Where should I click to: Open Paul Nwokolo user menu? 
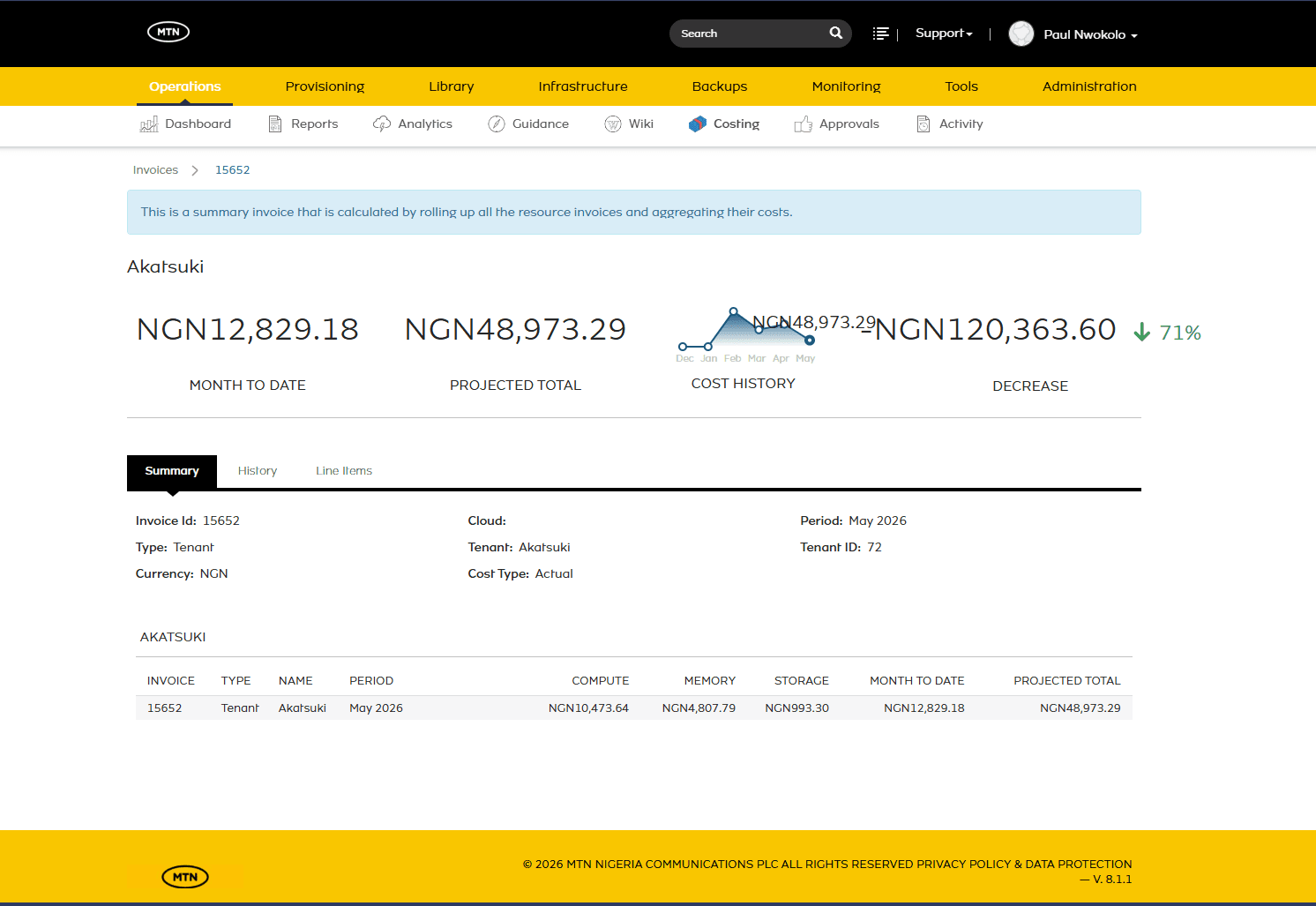pyautogui.click(x=1090, y=34)
